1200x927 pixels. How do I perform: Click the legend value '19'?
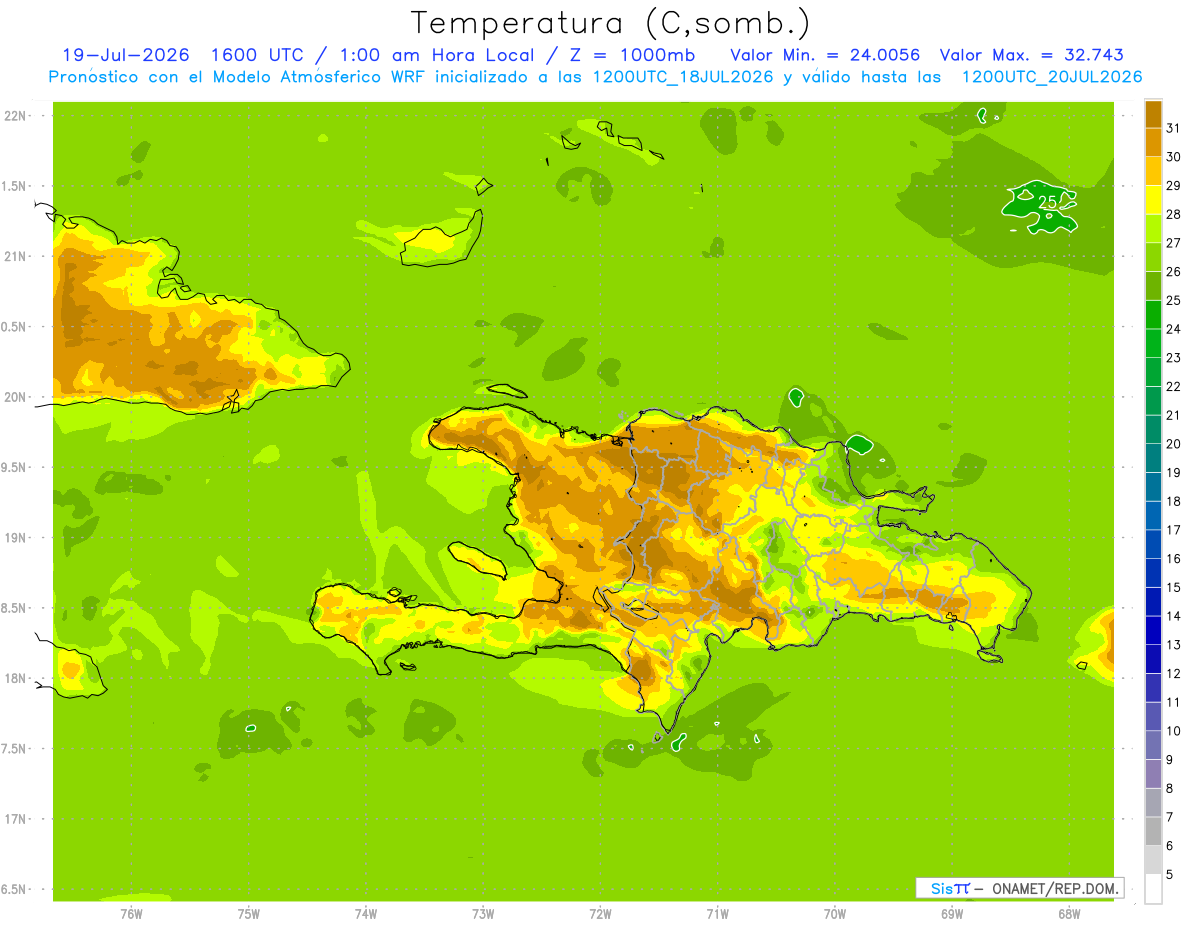[x=1174, y=473]
